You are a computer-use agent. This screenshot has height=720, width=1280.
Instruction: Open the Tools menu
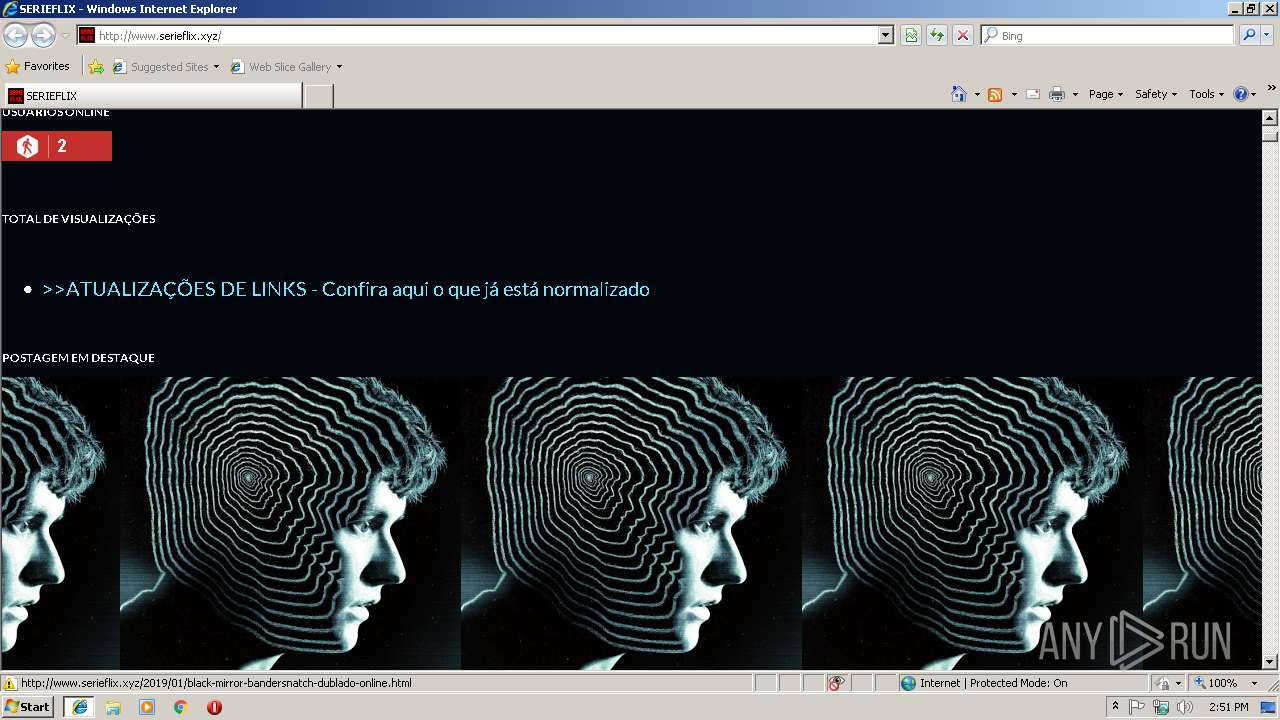coord(1206,94)
